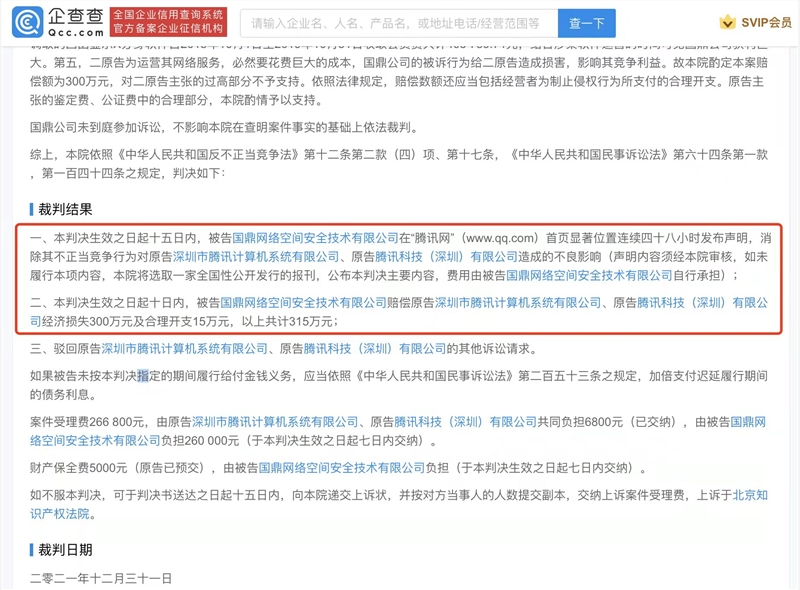Open 国鼎网络空间安全技术有限公司 link before "腾讯网"

[x=315, y=239]
